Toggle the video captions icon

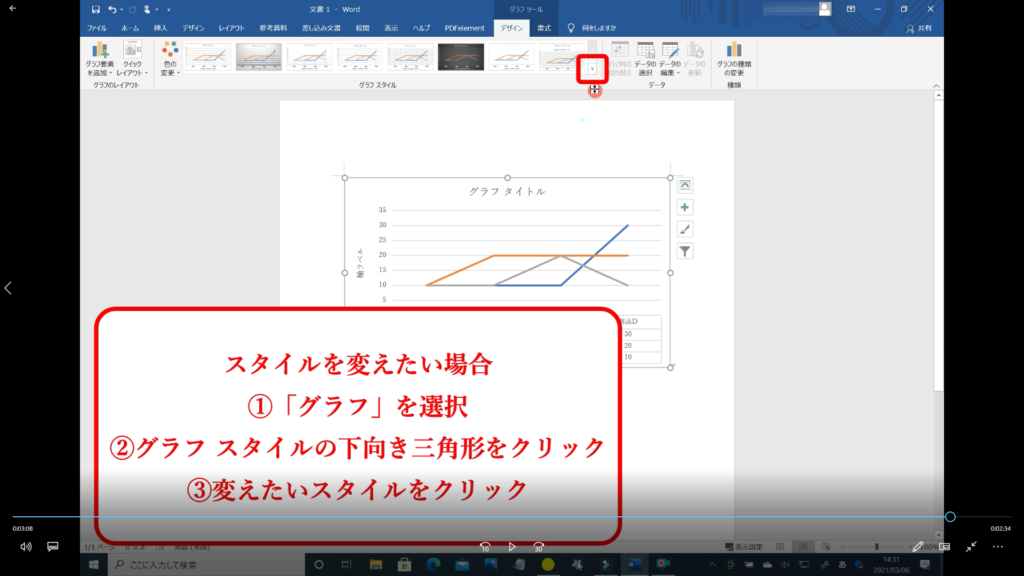53,547
